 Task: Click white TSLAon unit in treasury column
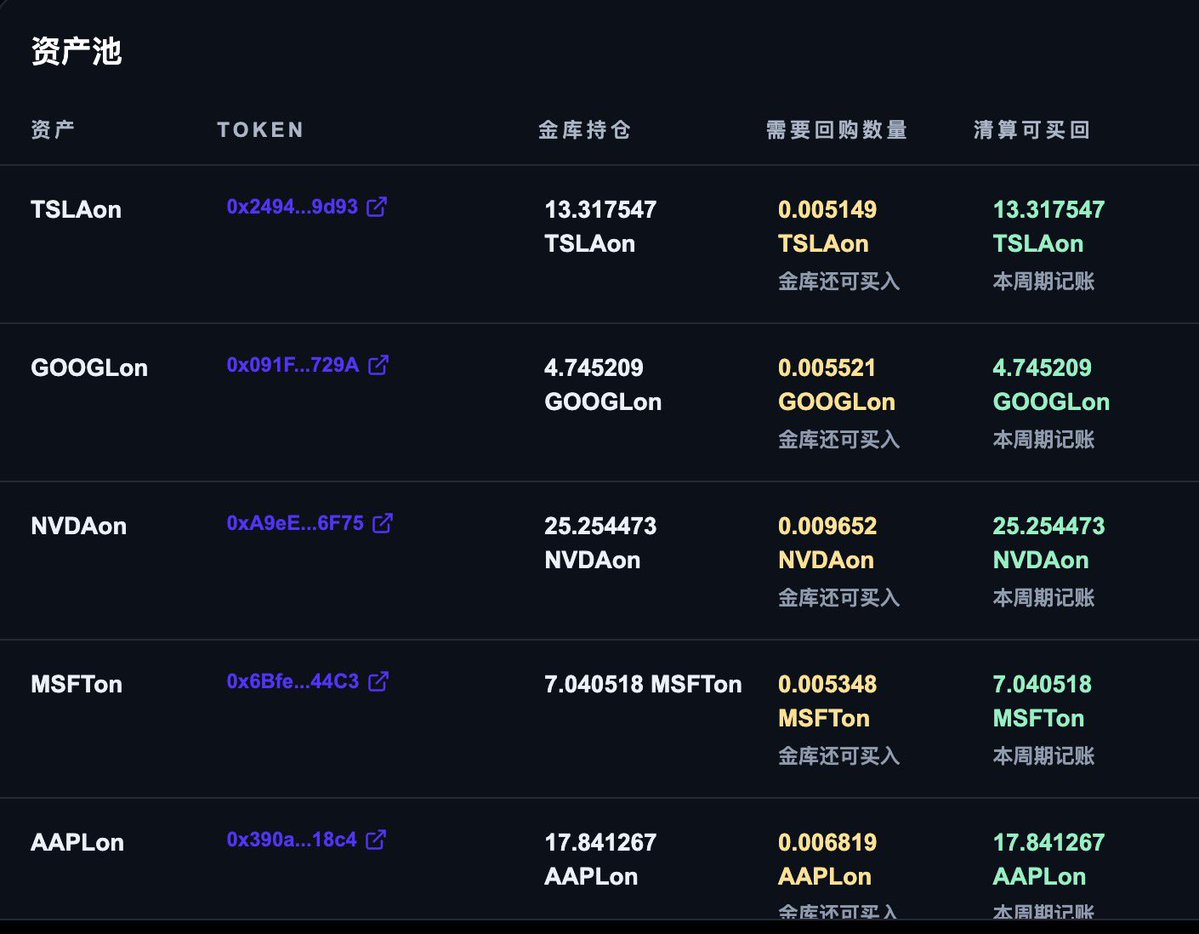(x=590, y=244)
